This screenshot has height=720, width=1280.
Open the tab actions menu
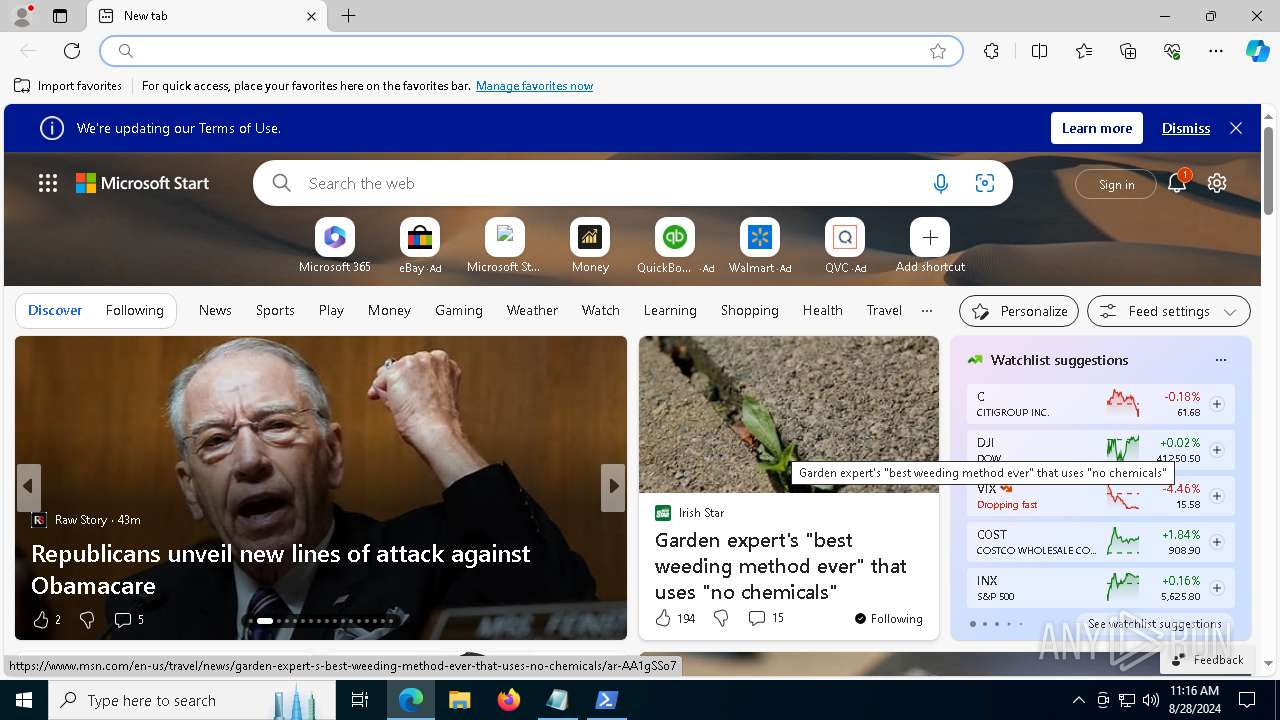point(60,16)
